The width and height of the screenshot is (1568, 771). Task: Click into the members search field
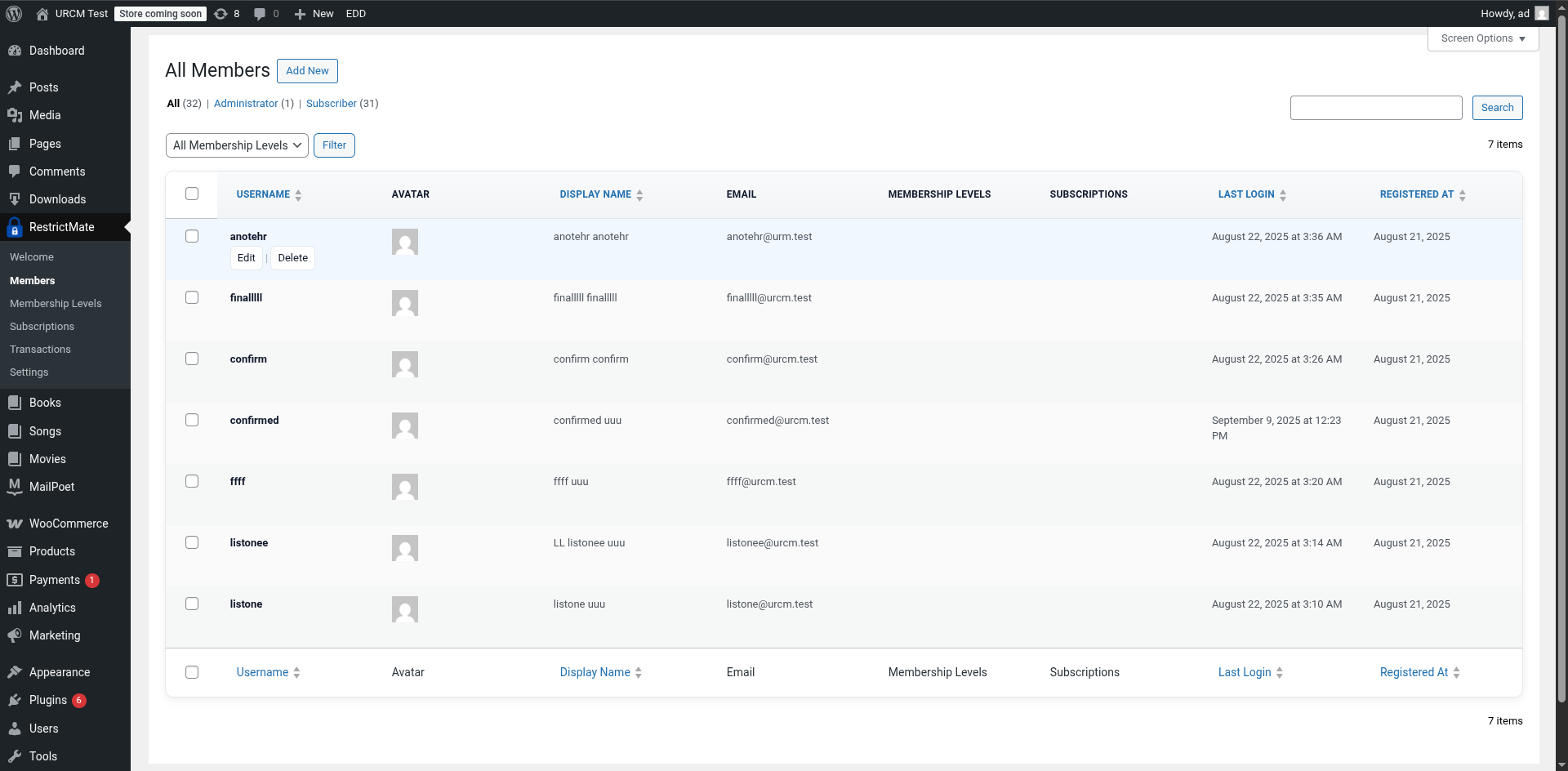tap(1375, 108)
